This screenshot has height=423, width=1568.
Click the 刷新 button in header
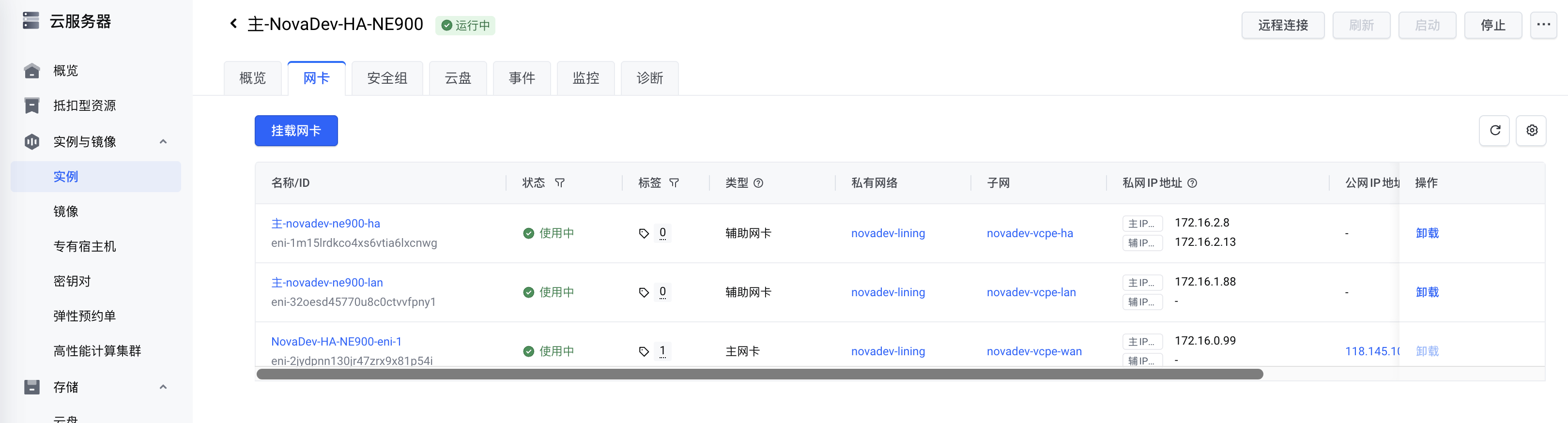(1361, 25)
